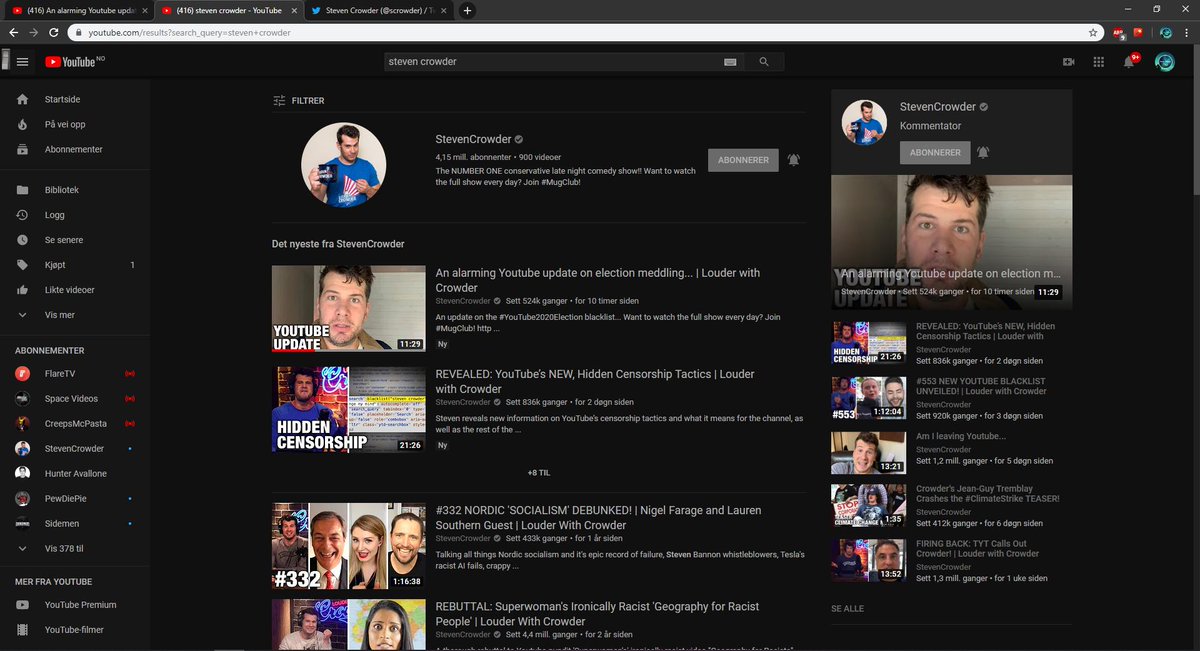Open the YouTube apps grid icon

pos(1098,62)
